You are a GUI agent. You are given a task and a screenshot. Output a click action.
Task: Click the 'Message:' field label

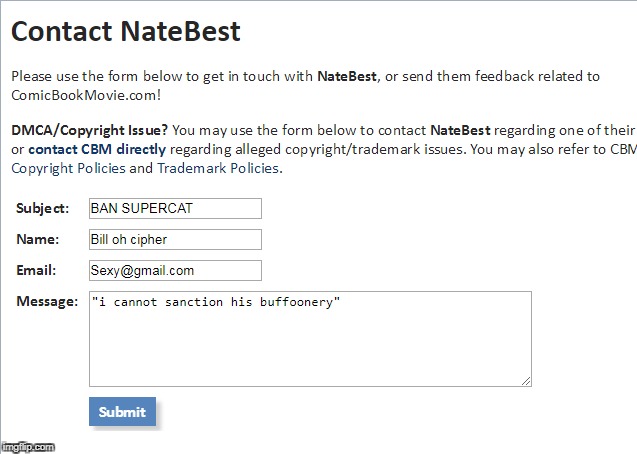pos(47,301)
